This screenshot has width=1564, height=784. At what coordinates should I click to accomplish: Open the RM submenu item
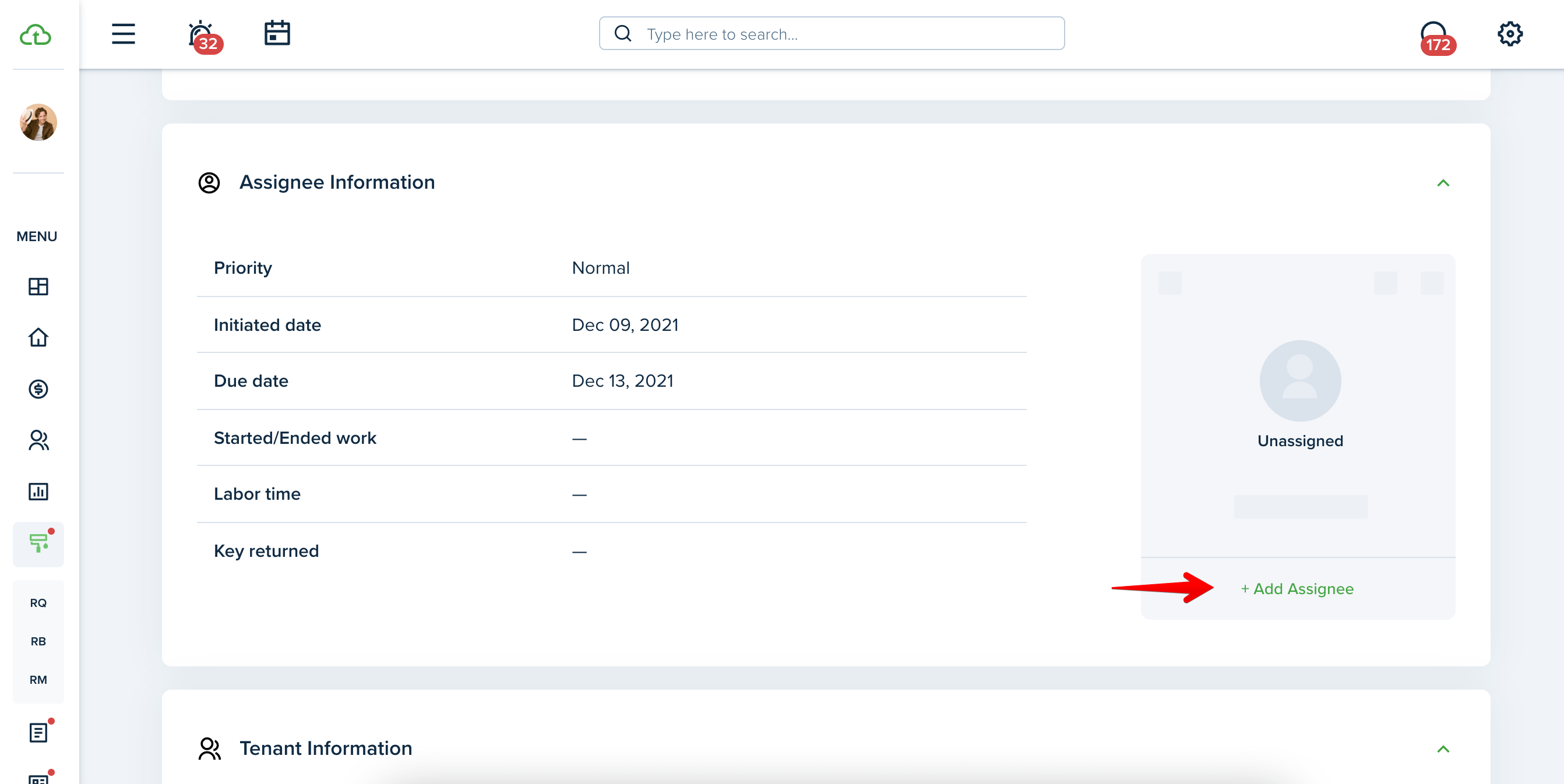38,679
